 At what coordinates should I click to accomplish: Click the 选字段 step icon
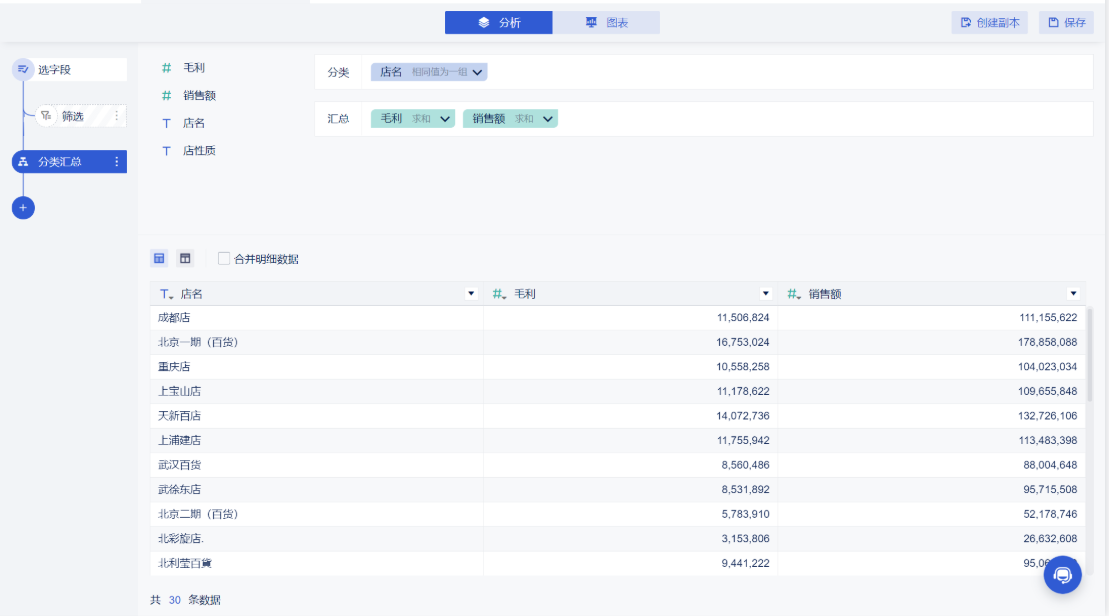23,69
